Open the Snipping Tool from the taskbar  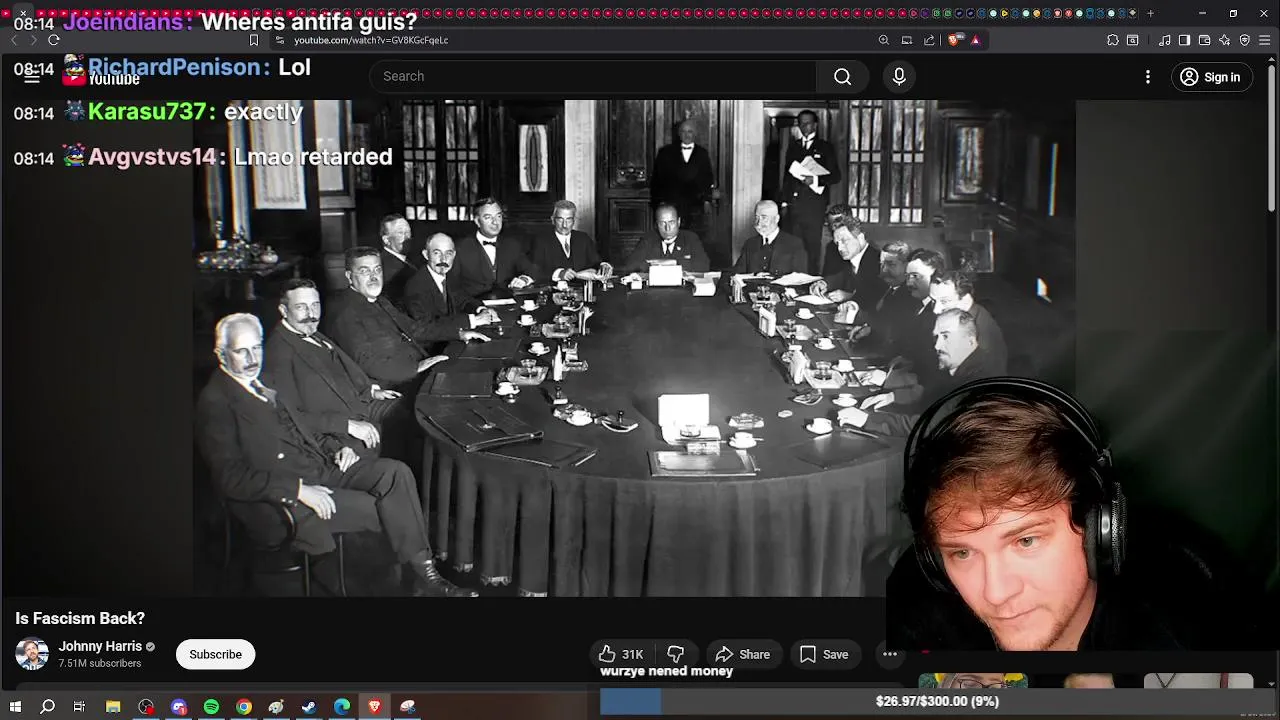[x=408, y=707]
